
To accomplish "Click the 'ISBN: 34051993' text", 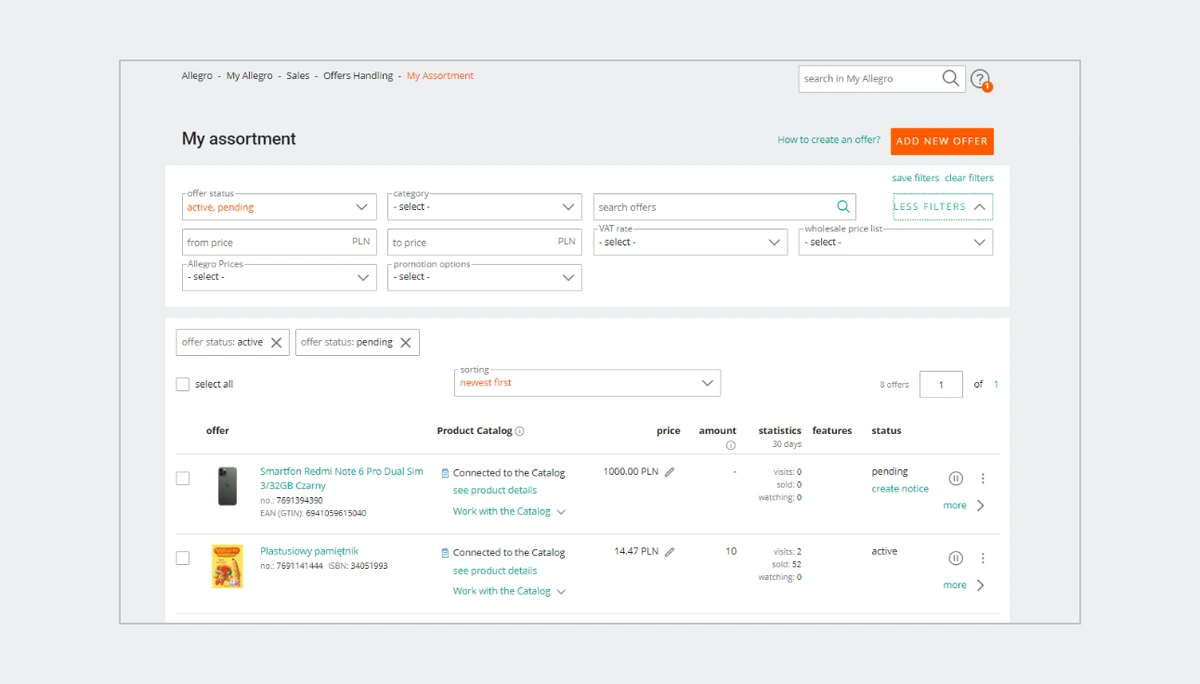I will 358,566.
